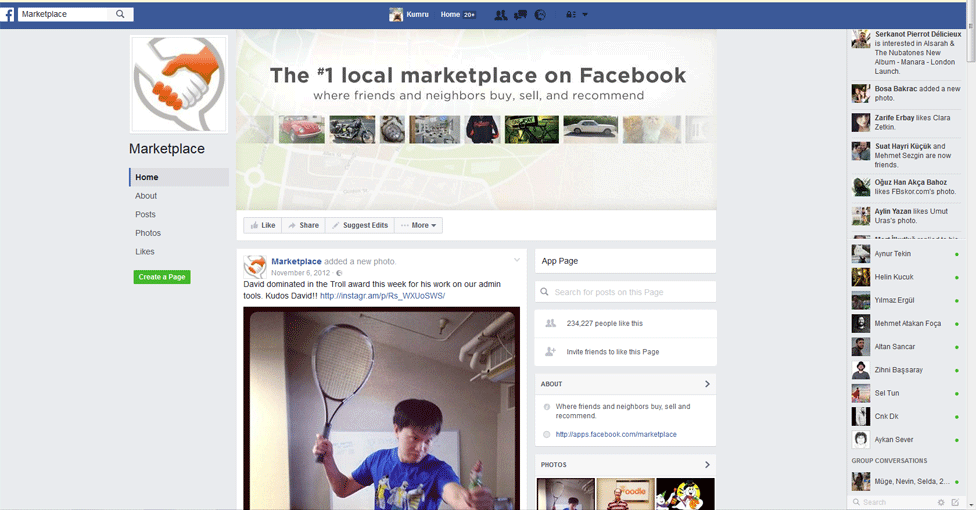The width and height of the screenshot is (976, 510).
Task: Open chat with Zihni Başsaray
Action: click(906, 370)
